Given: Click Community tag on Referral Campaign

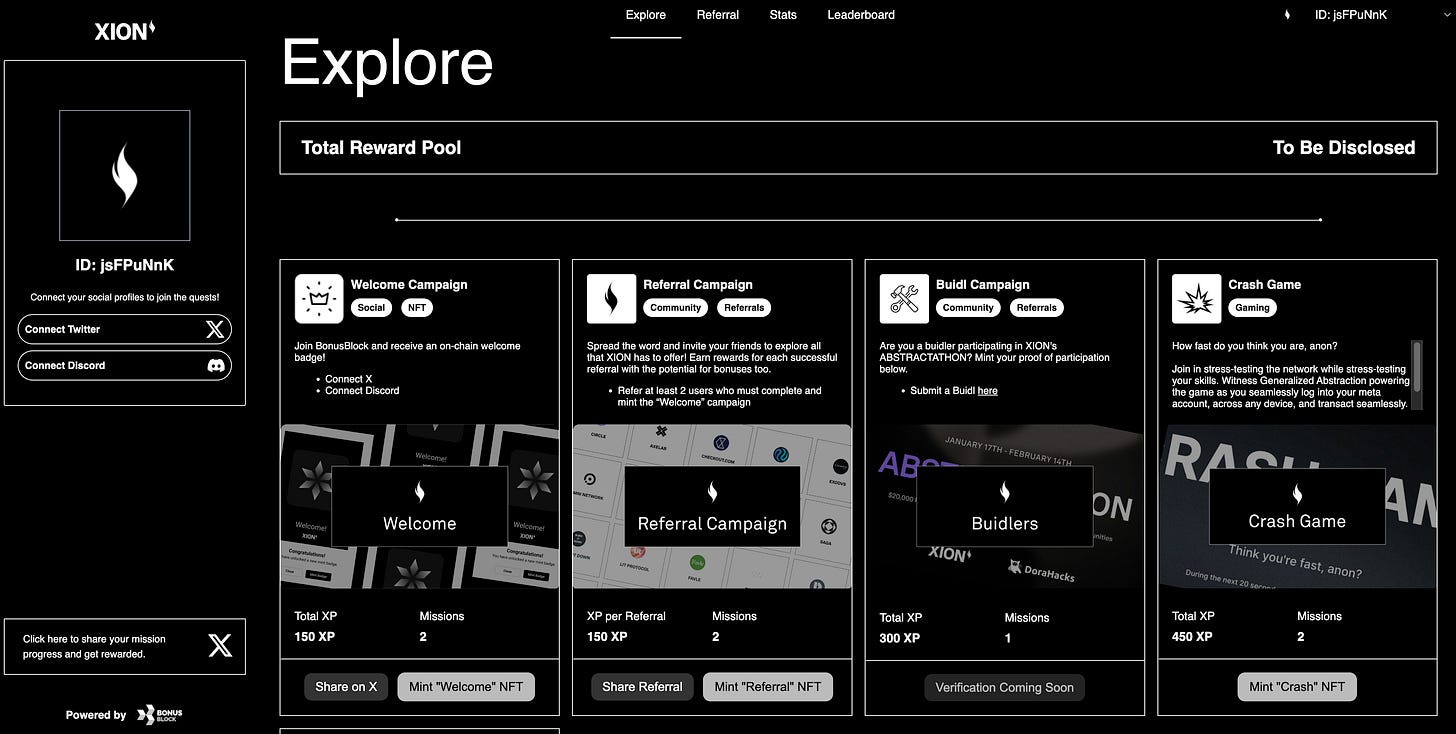Looking at the screenshot, I should [675, 308].
